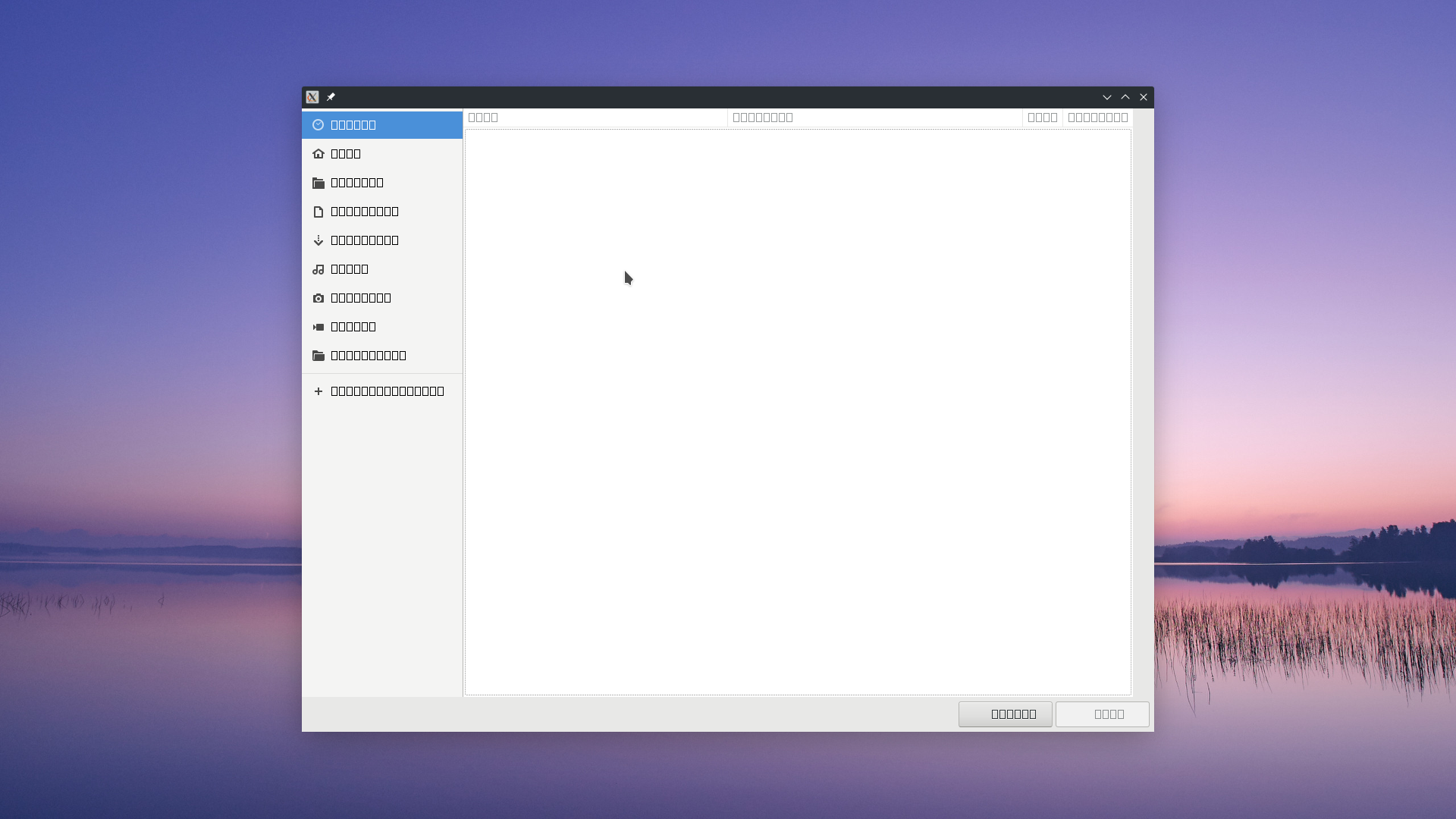Toggle the pin icon in title bar
The height and width of the screenshot is (819, 1456).
(331, 96)
